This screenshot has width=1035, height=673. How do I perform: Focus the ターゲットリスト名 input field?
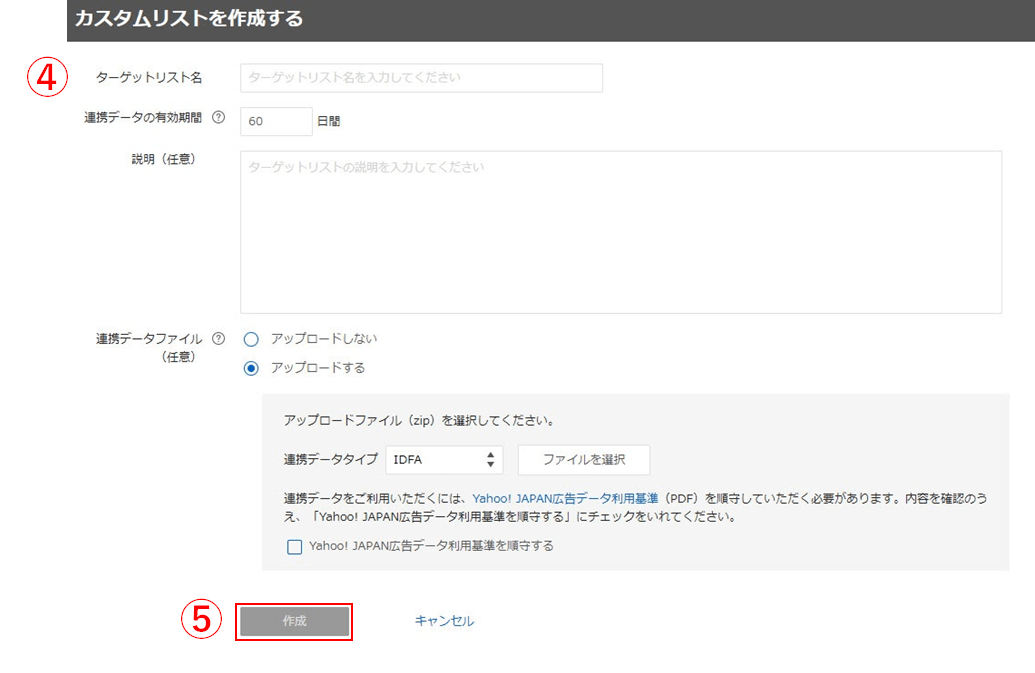[421, 78]
